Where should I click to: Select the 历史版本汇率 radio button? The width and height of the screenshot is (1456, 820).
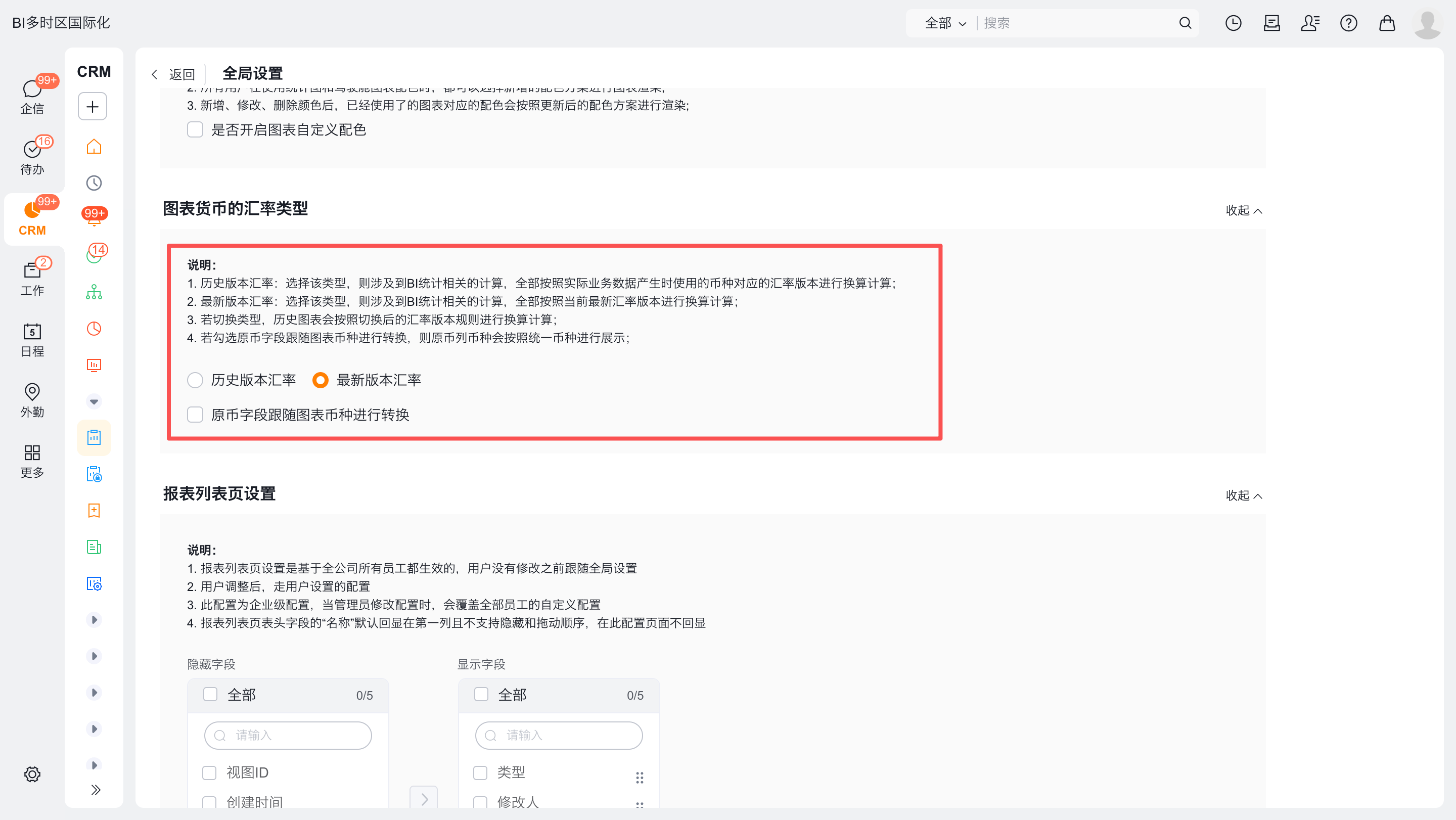coord(196,380)
